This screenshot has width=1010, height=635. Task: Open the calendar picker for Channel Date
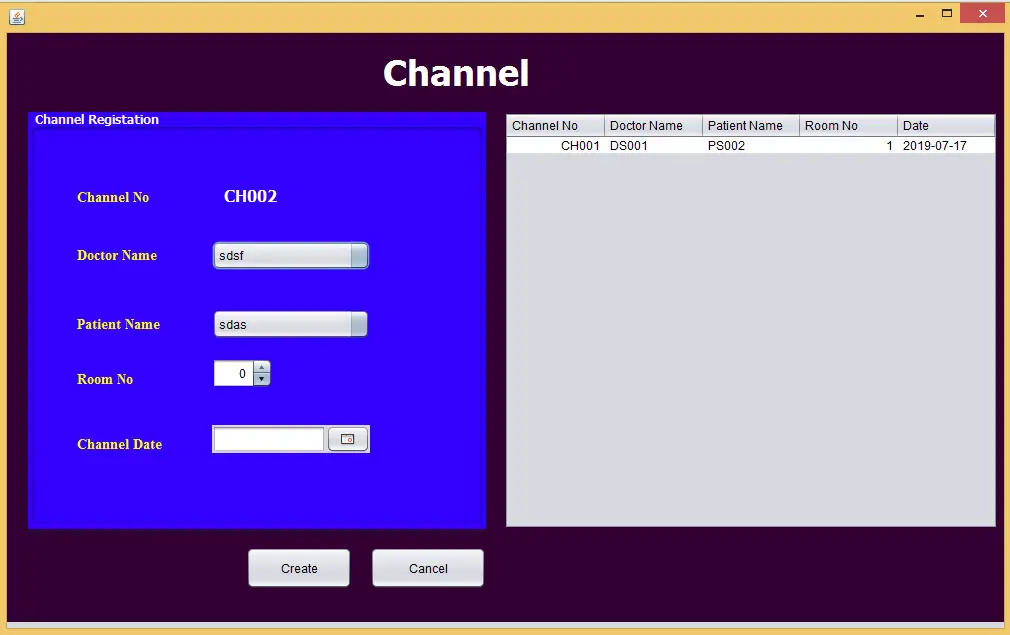pyautogui.click(x=347, y=438)
